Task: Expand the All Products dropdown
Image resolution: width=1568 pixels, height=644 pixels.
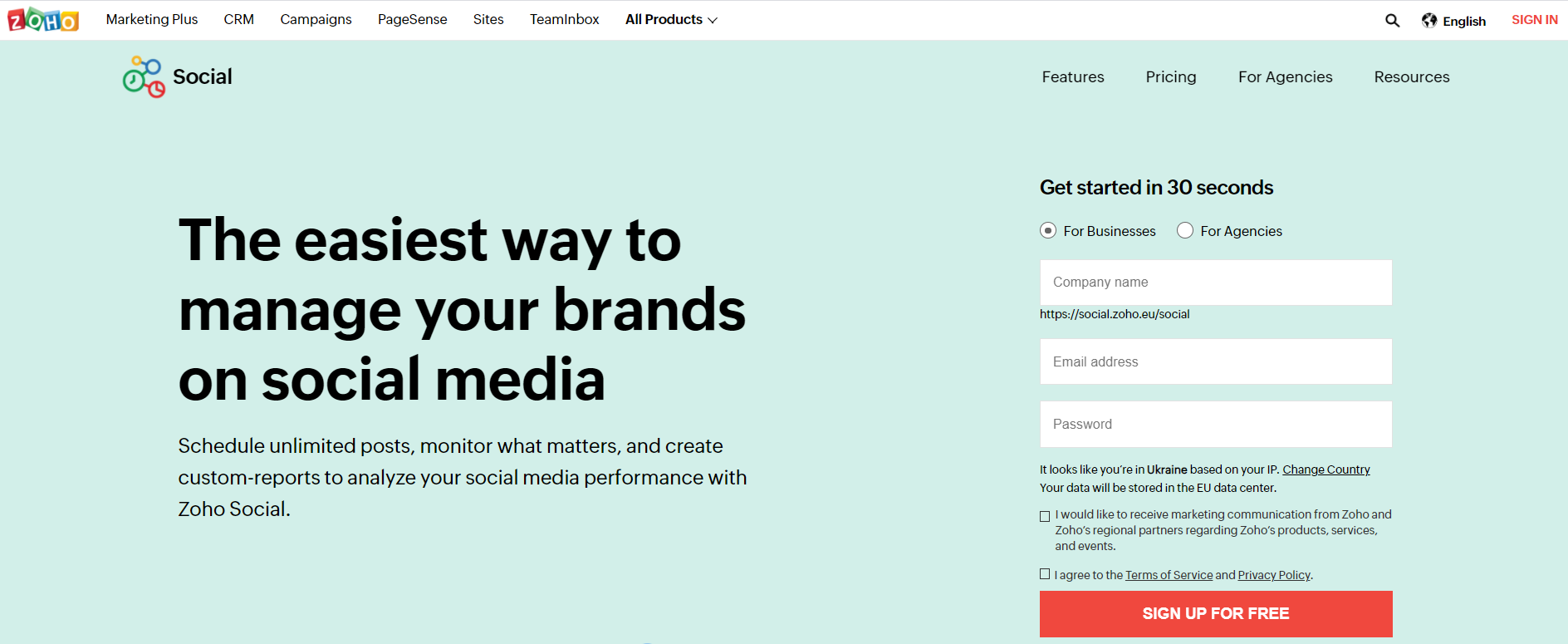Action: click(x=671, y=19)
